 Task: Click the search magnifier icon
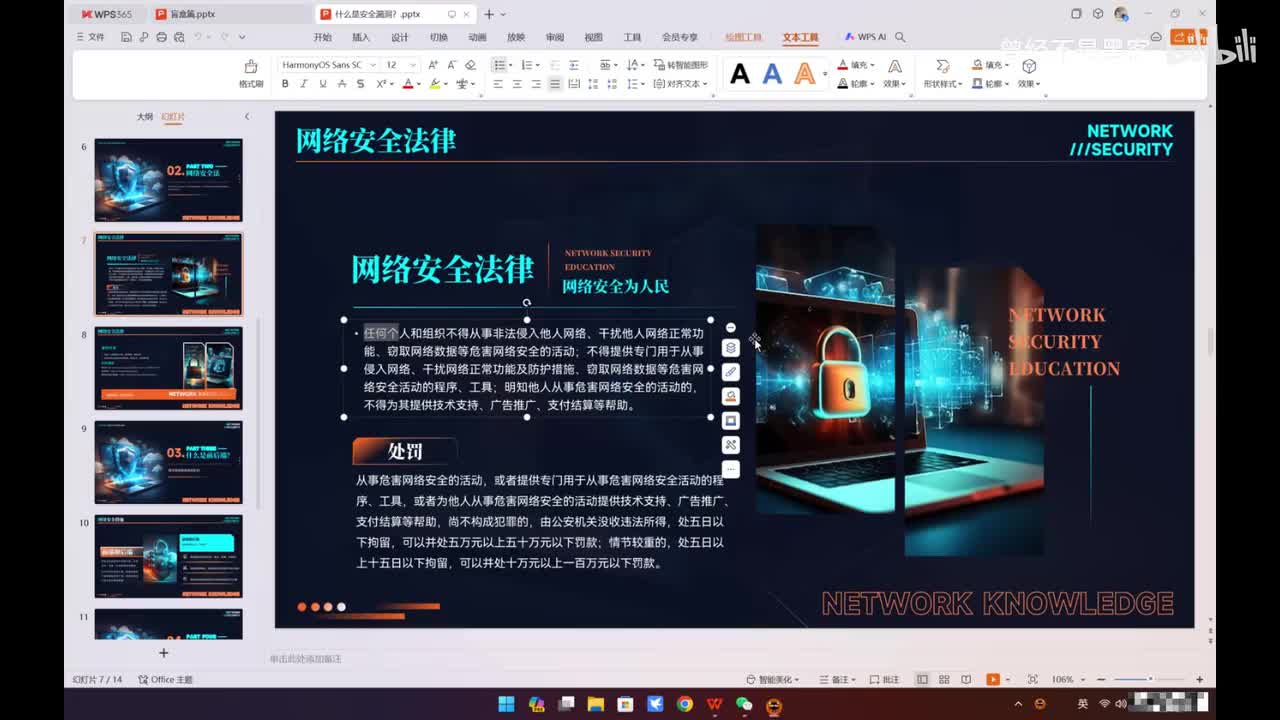[900, 37]
